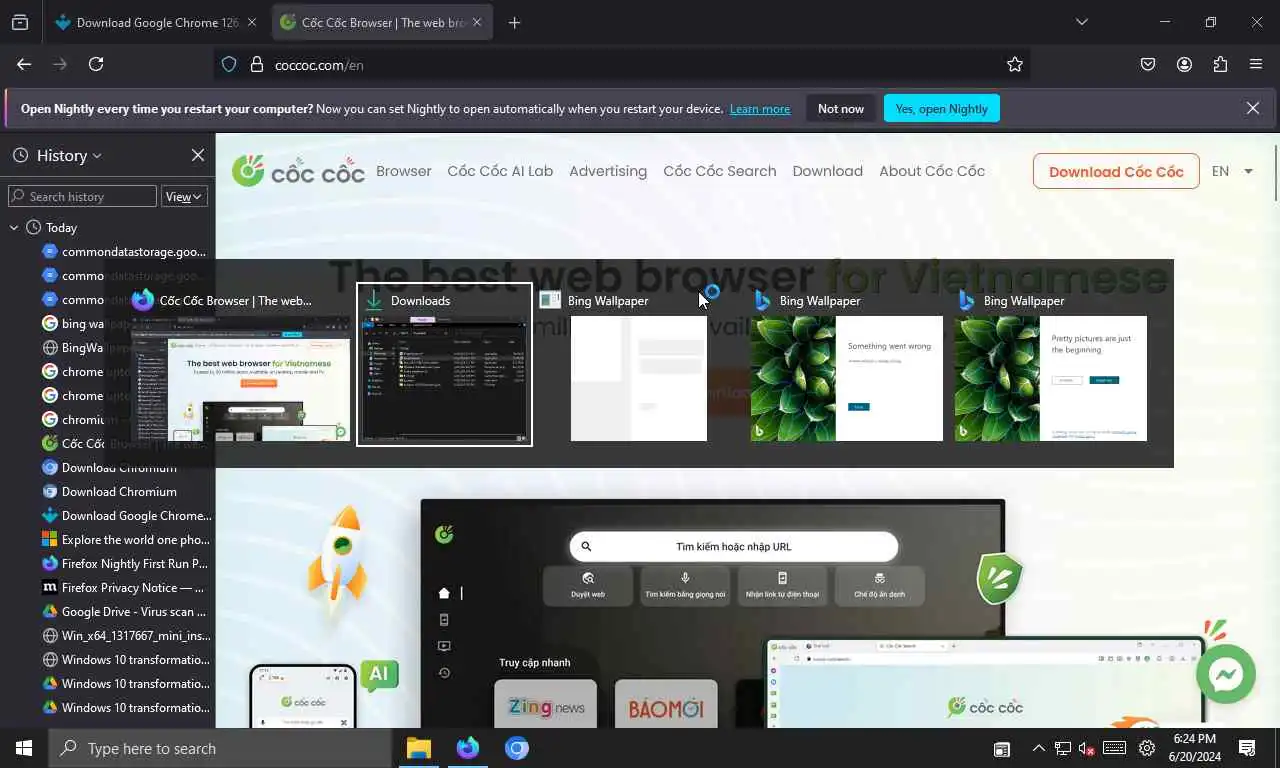Click the Not now button
1280x768 pixels.
coord(840,108)
